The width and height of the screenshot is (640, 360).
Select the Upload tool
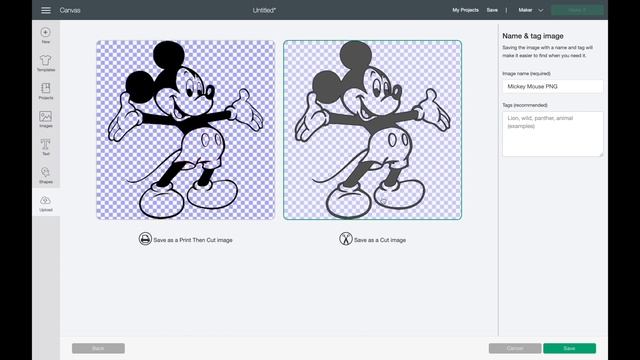point(46,203)
